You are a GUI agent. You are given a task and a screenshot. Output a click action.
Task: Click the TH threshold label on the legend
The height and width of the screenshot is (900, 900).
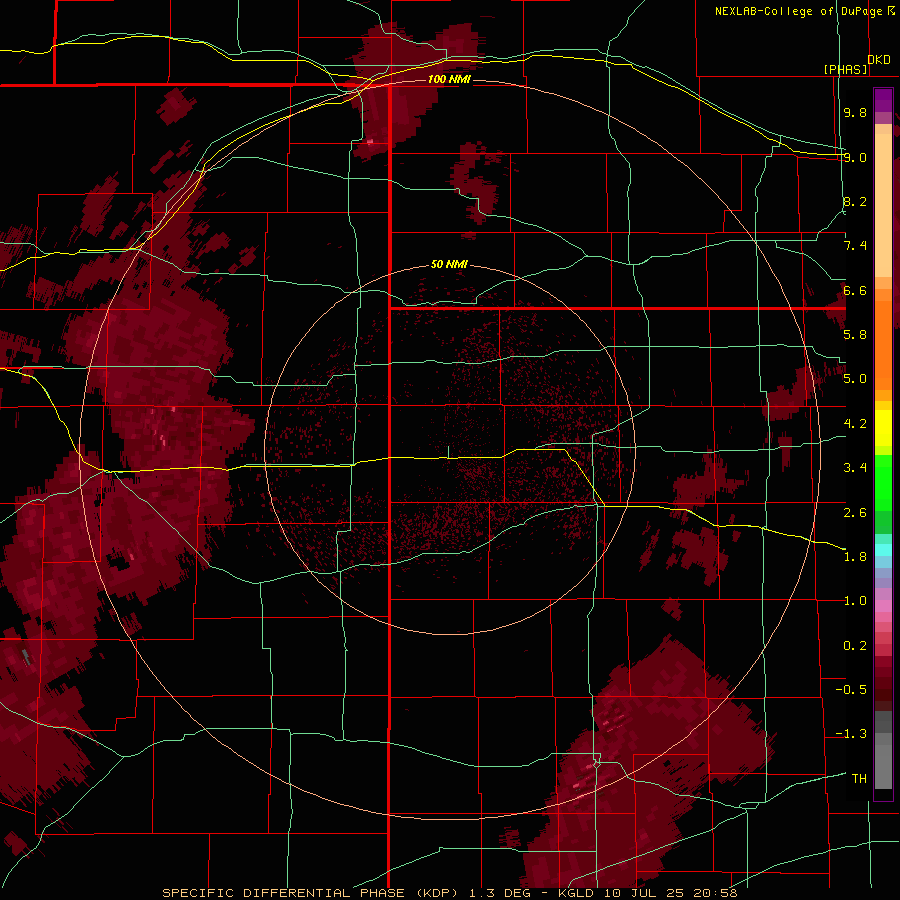(x=859, y=779)
